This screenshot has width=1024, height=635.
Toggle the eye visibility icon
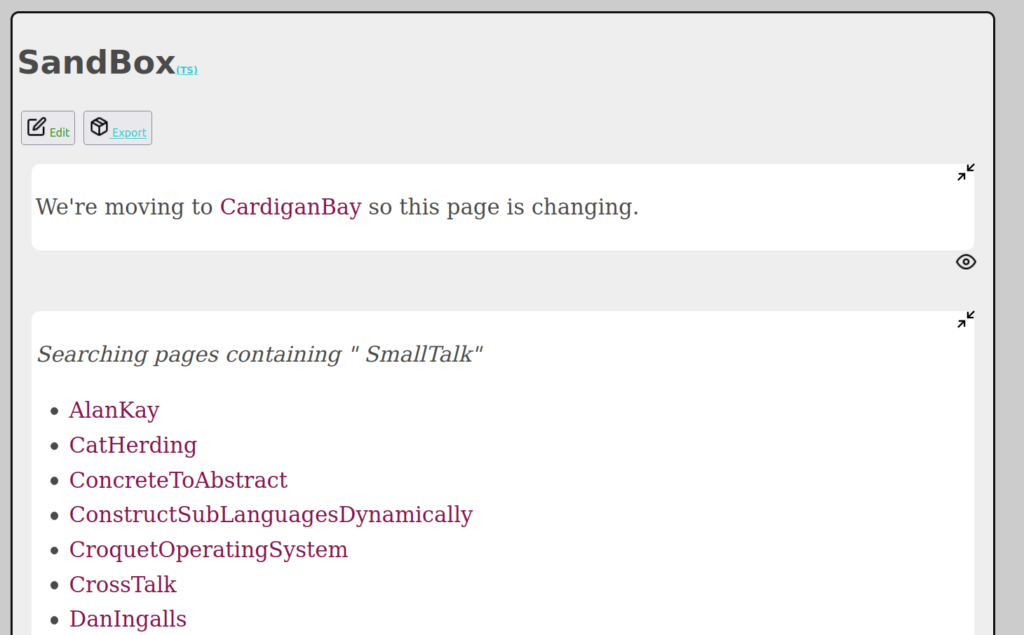pyautogui.click(x=966, y=262)
